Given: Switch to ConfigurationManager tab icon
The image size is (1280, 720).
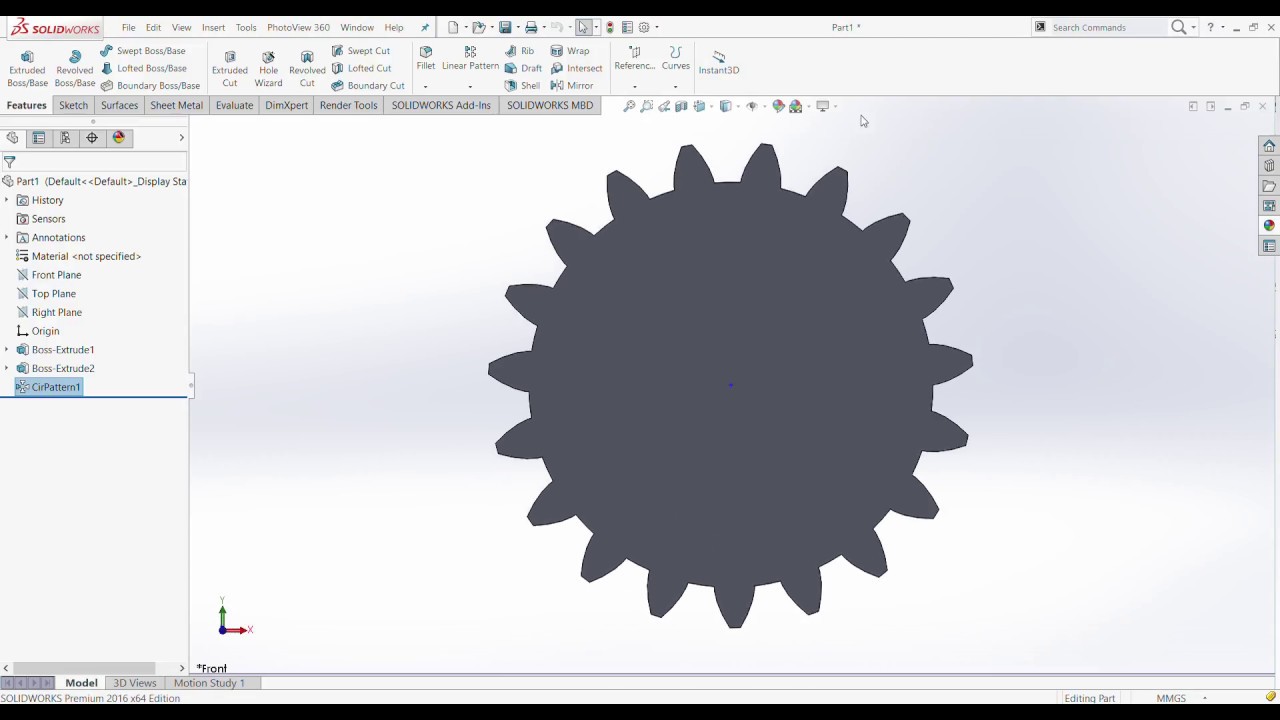Looking at the screenshot, I should pyautogui.click(x=65, y=138).
